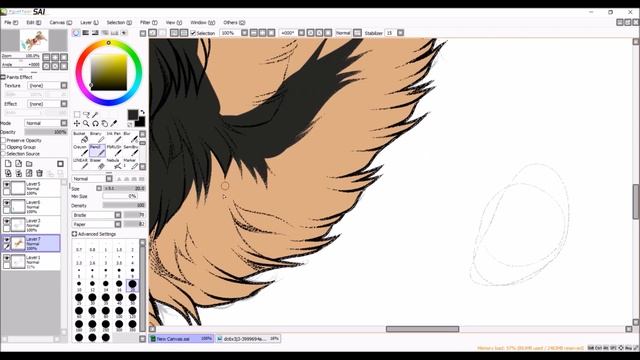Image resolution: width=640 pixels, height=360 pixels.
Task: Toggle Preserve Opacity checkbox
Action: [x=3, y=140]
